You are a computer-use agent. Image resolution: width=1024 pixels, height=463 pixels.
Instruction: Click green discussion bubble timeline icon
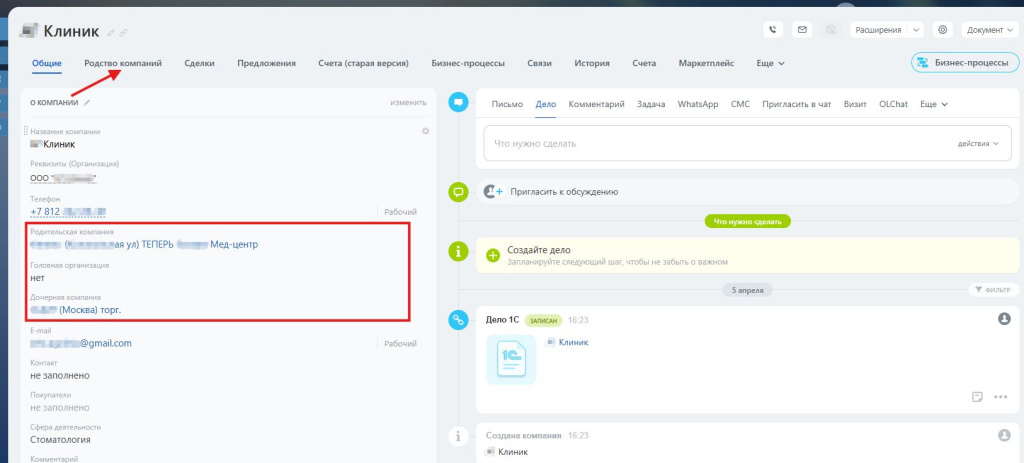coord(459,192)
